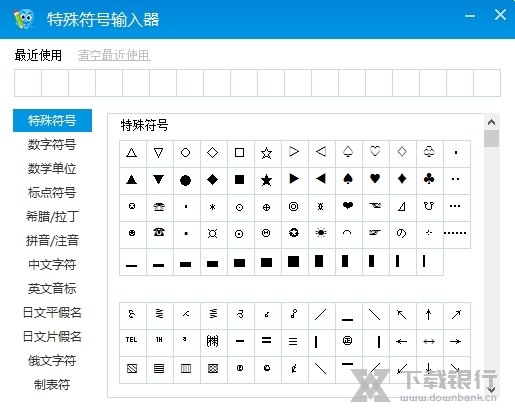Choose the solid black circle symbol
This screenshot has width=515, height=411.
[x=186, y=180]
